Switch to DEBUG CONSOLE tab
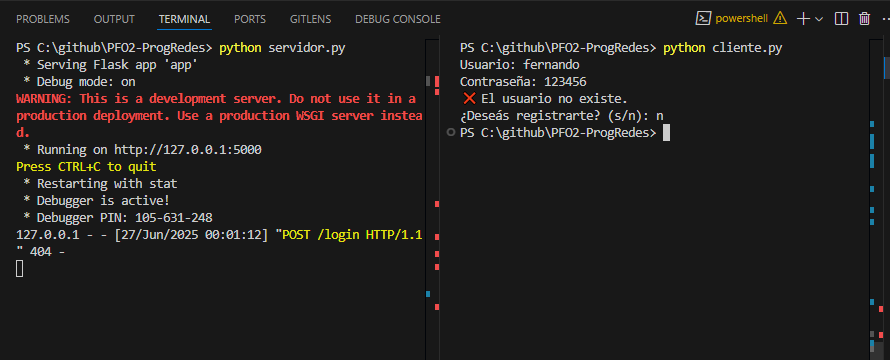The image size is (890, 360). (x=397, y=19)
